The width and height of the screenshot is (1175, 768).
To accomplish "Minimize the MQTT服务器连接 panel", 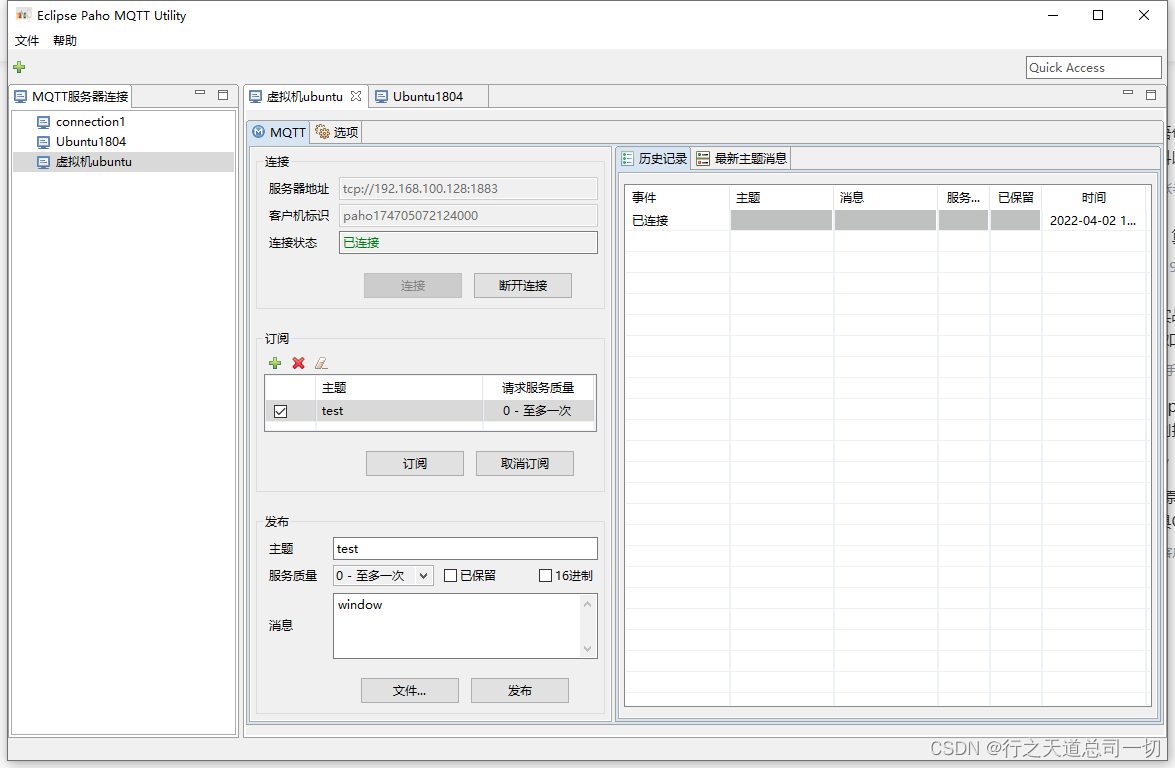I will (200, 93).
